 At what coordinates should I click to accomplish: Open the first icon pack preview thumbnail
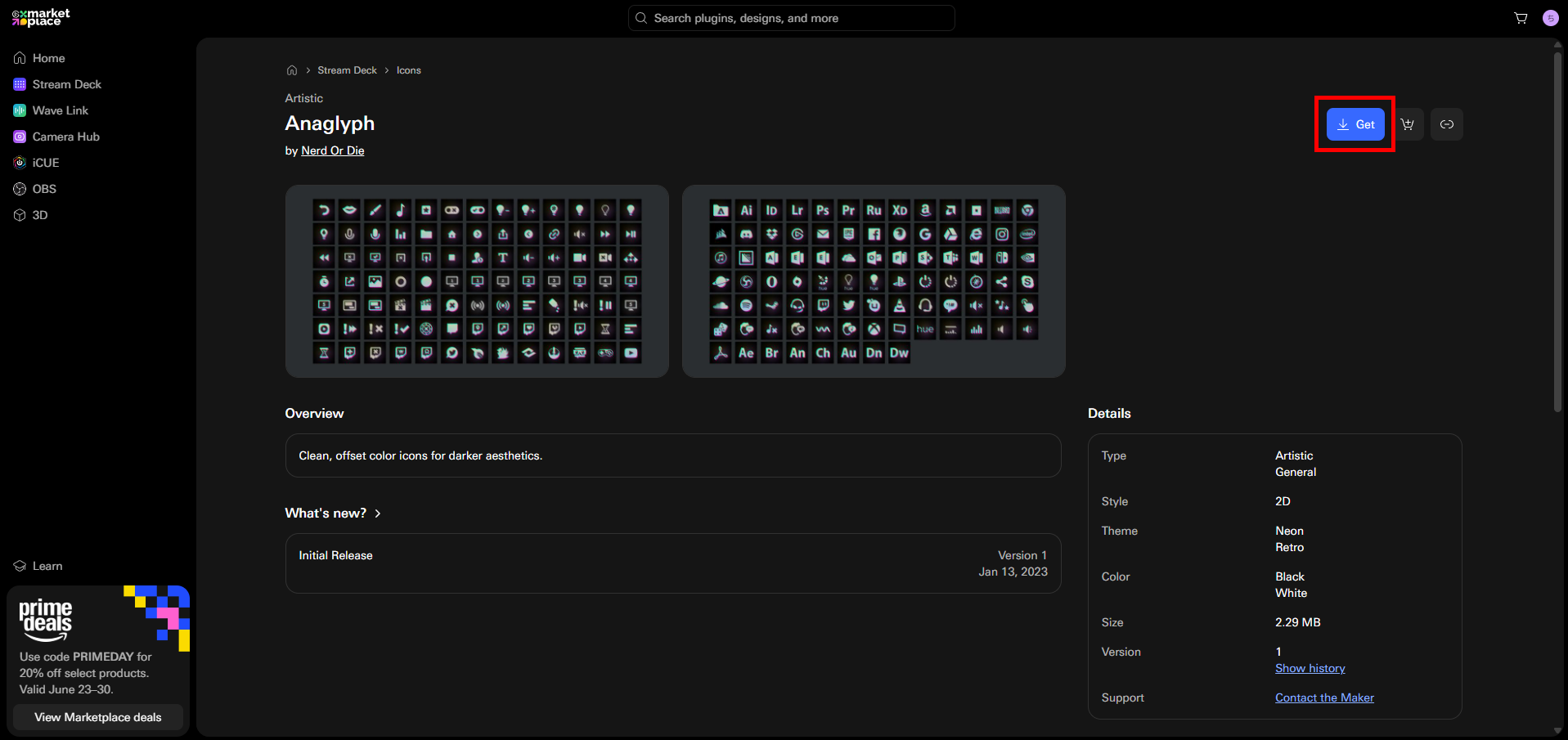pos(477,281)
